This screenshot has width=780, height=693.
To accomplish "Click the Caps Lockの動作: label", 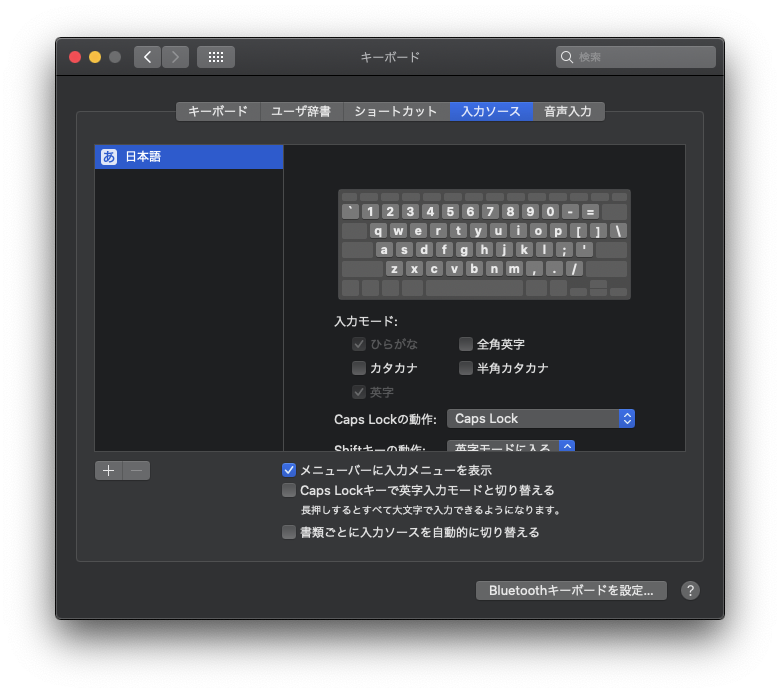I will pos(386,419).
